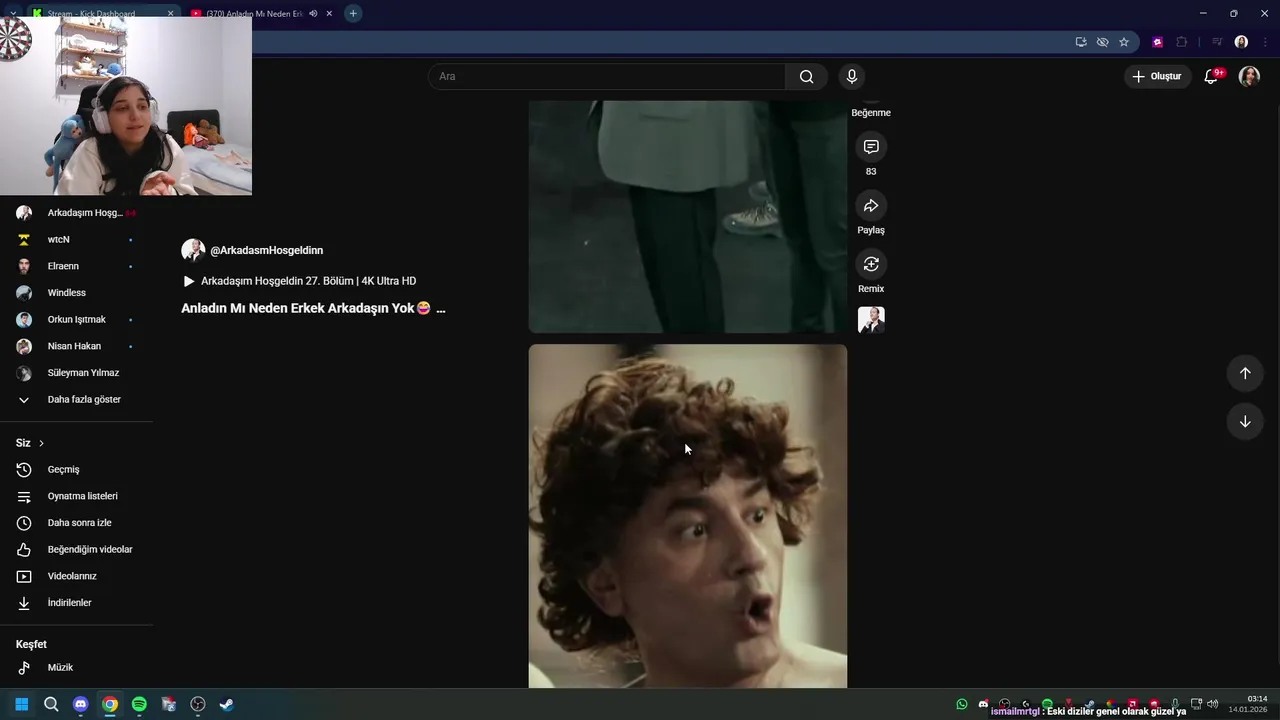Open Chrome three-dot menu
The height and width of the screenshot is (720, 1280).
tap(1264, 42)
